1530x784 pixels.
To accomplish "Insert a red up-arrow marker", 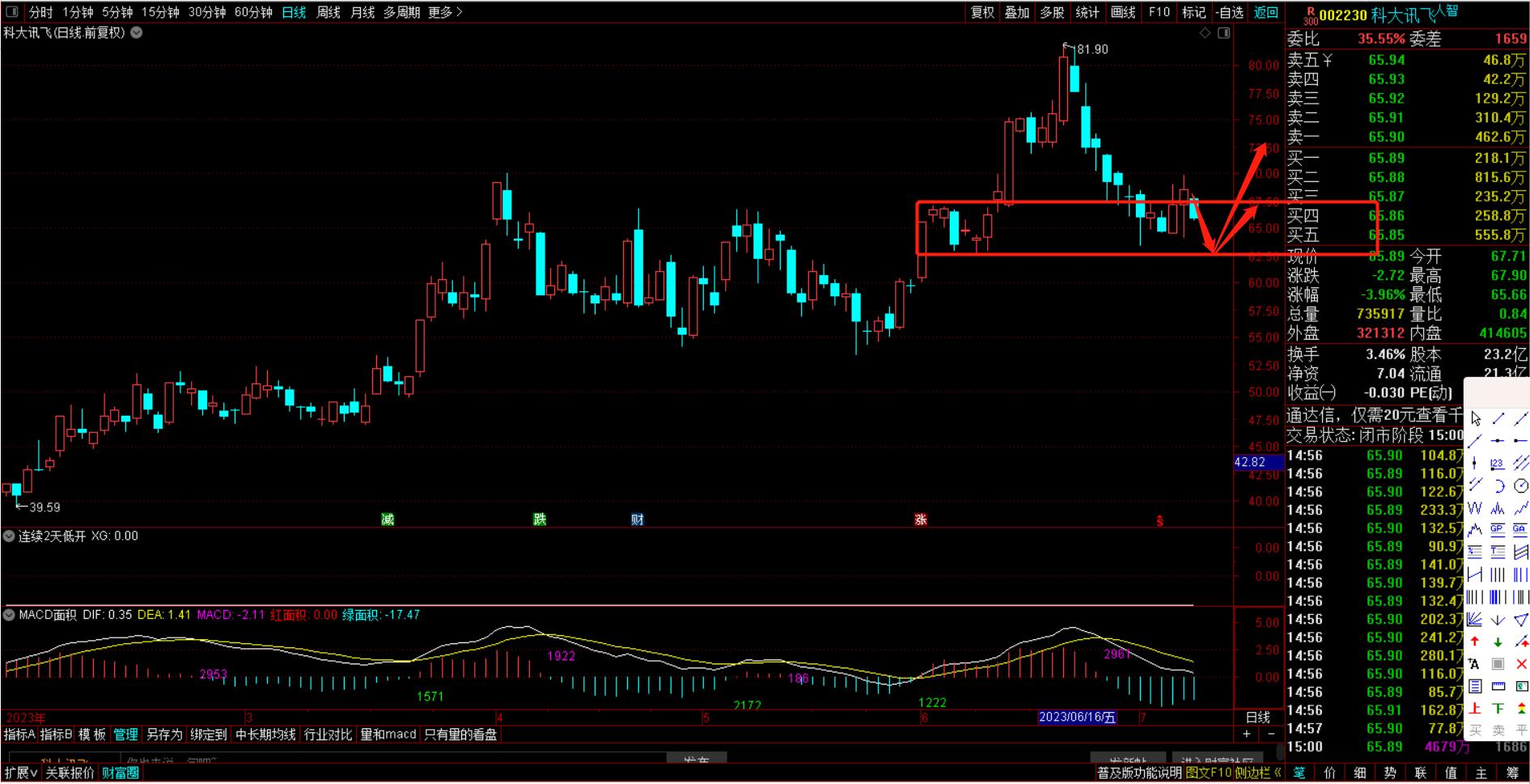I will click(x=1475, y=642).
